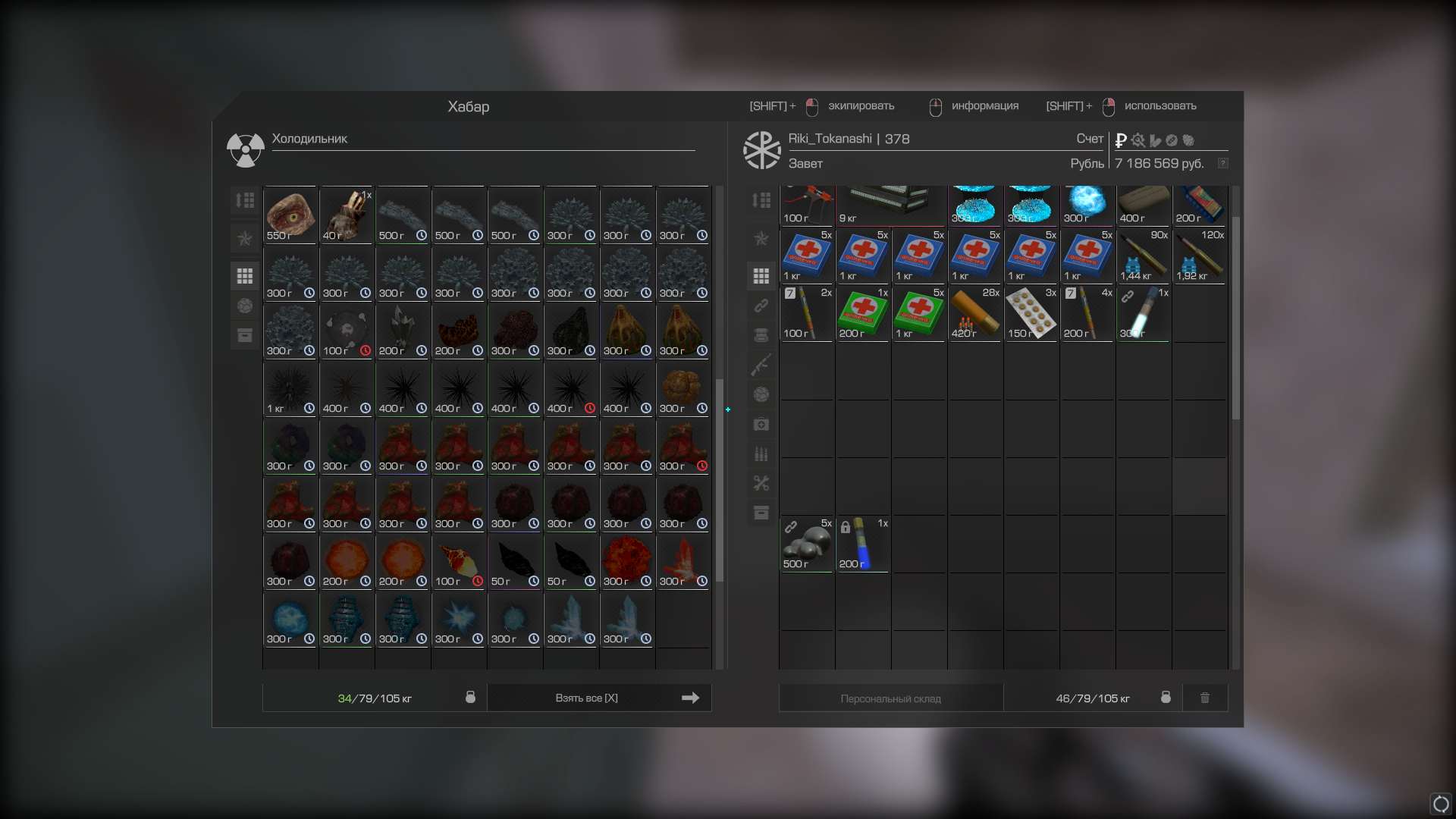Select all-items grid filter in Холодильник panel

coord(244,276)
